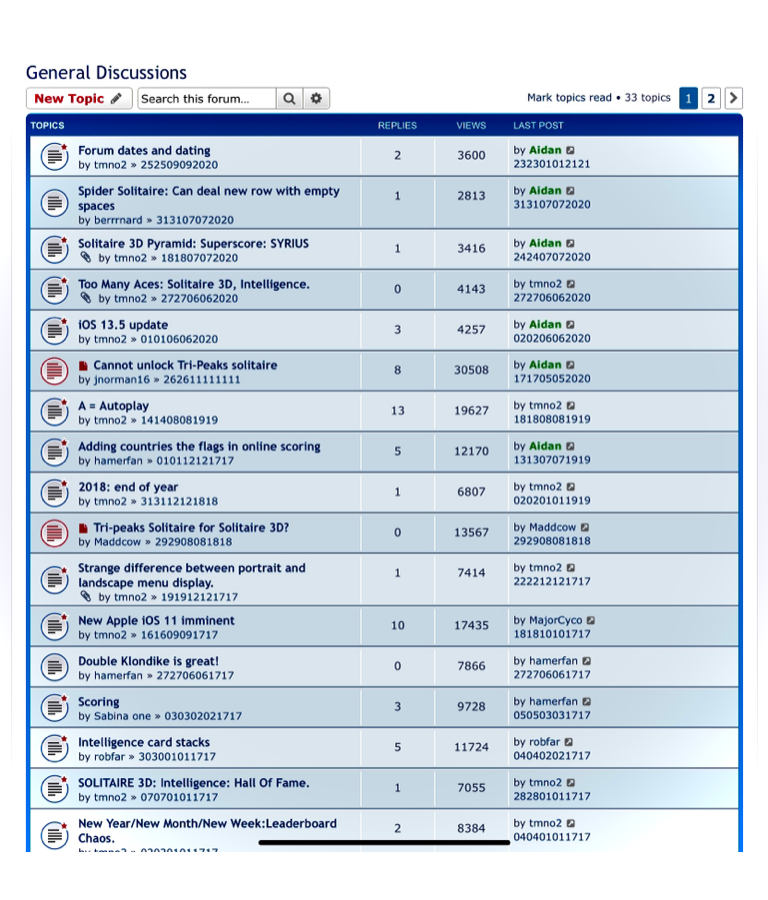Open topic A = Autoplay
The height and width of the screenshot is (900, 768).
[x=114, y=406]
